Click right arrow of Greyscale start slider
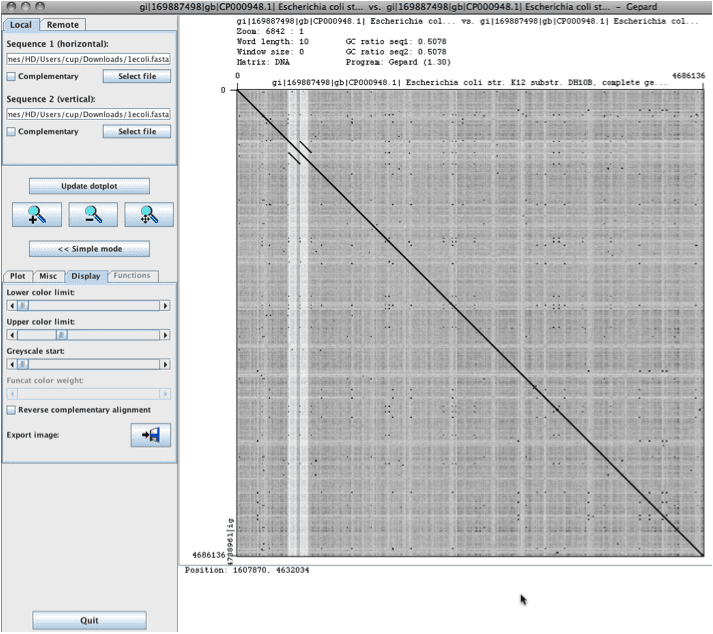This screenshot has height=634, width=713. (x=166, y=365)
